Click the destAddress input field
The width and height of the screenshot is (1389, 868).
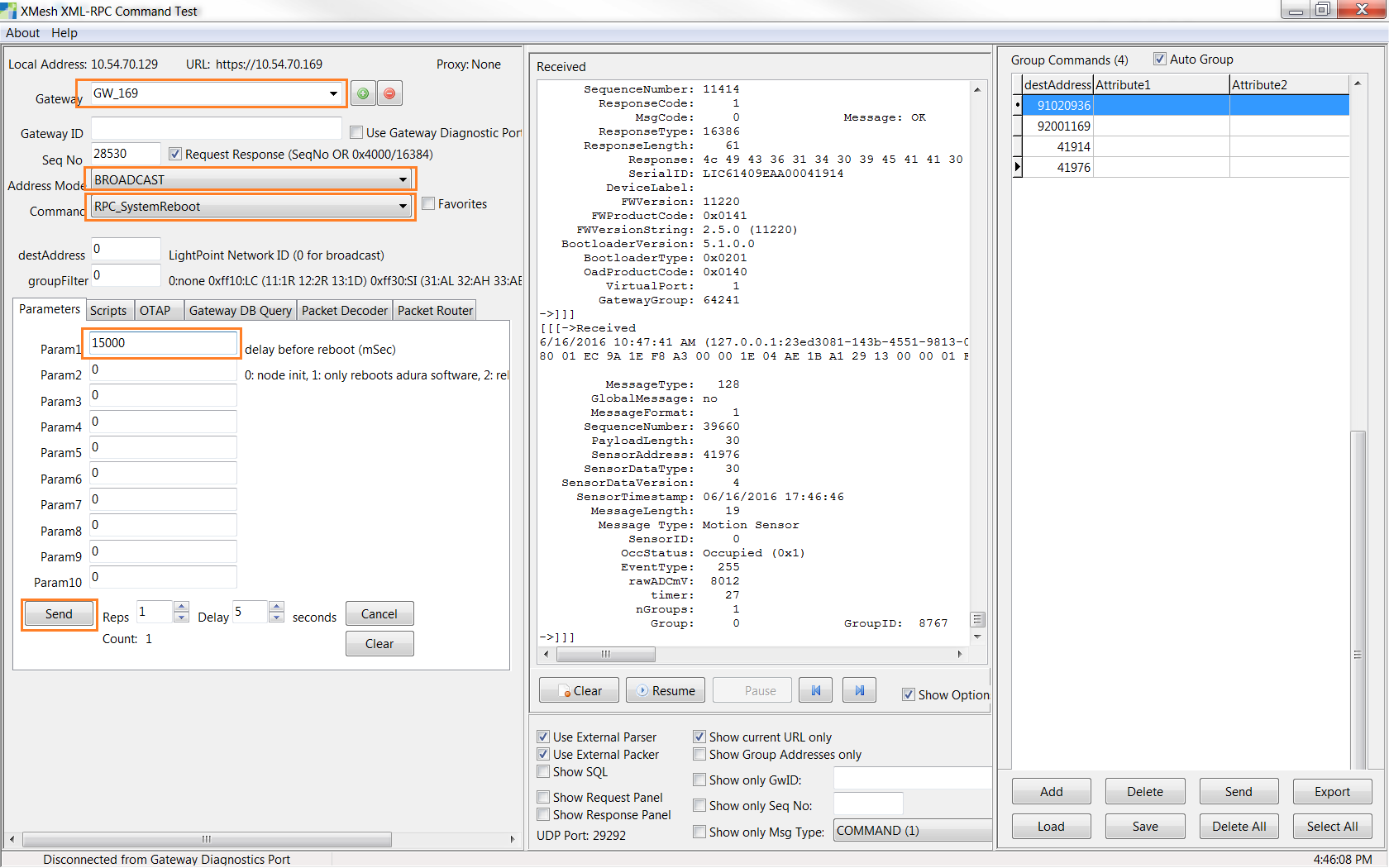(126, 249)
